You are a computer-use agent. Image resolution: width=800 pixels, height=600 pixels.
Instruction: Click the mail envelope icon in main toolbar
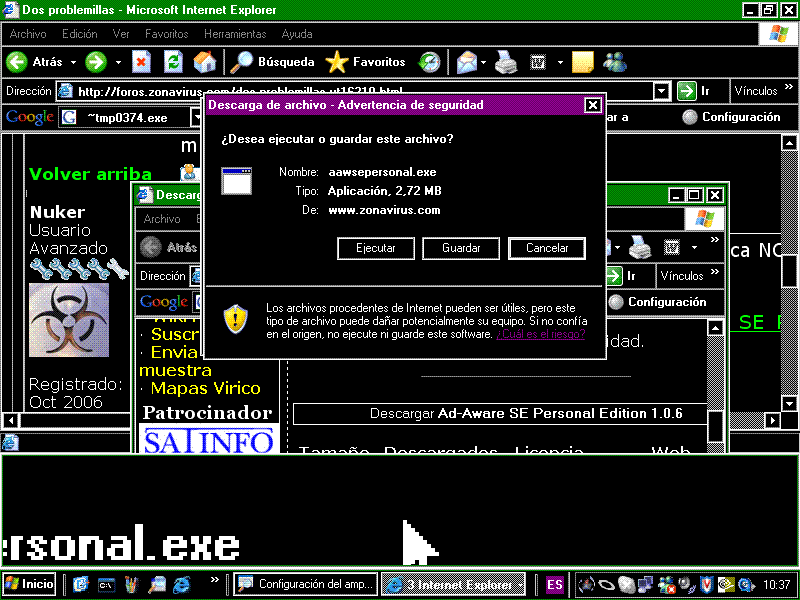pos(467,62)
